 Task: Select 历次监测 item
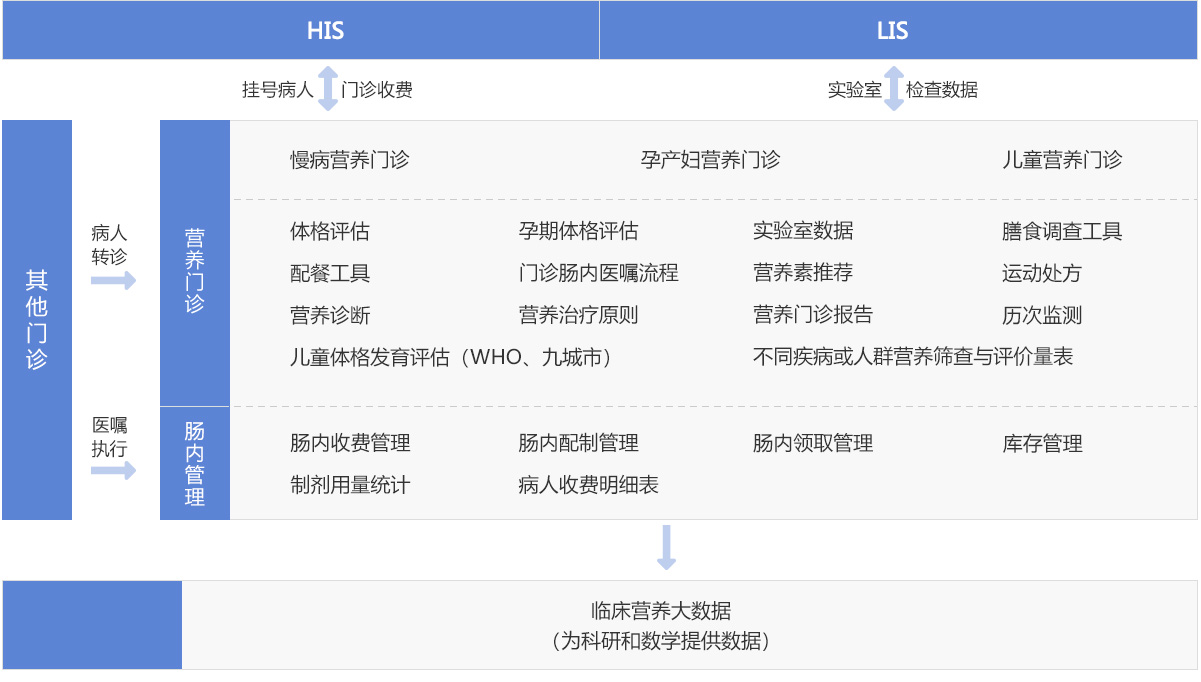tap(1042, 315)
